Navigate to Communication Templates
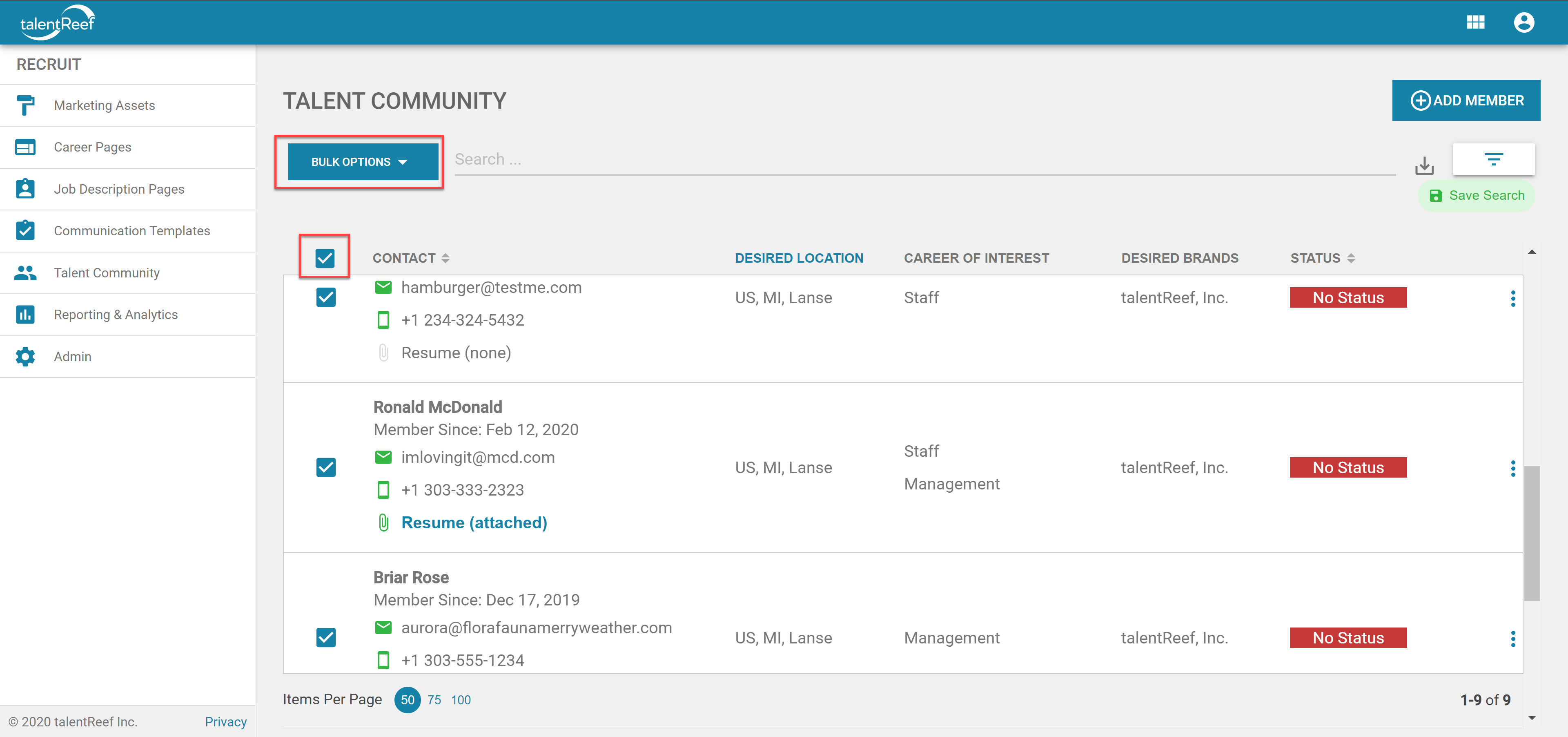This screenshot has height=737, width=1568. tap(128, 231)
